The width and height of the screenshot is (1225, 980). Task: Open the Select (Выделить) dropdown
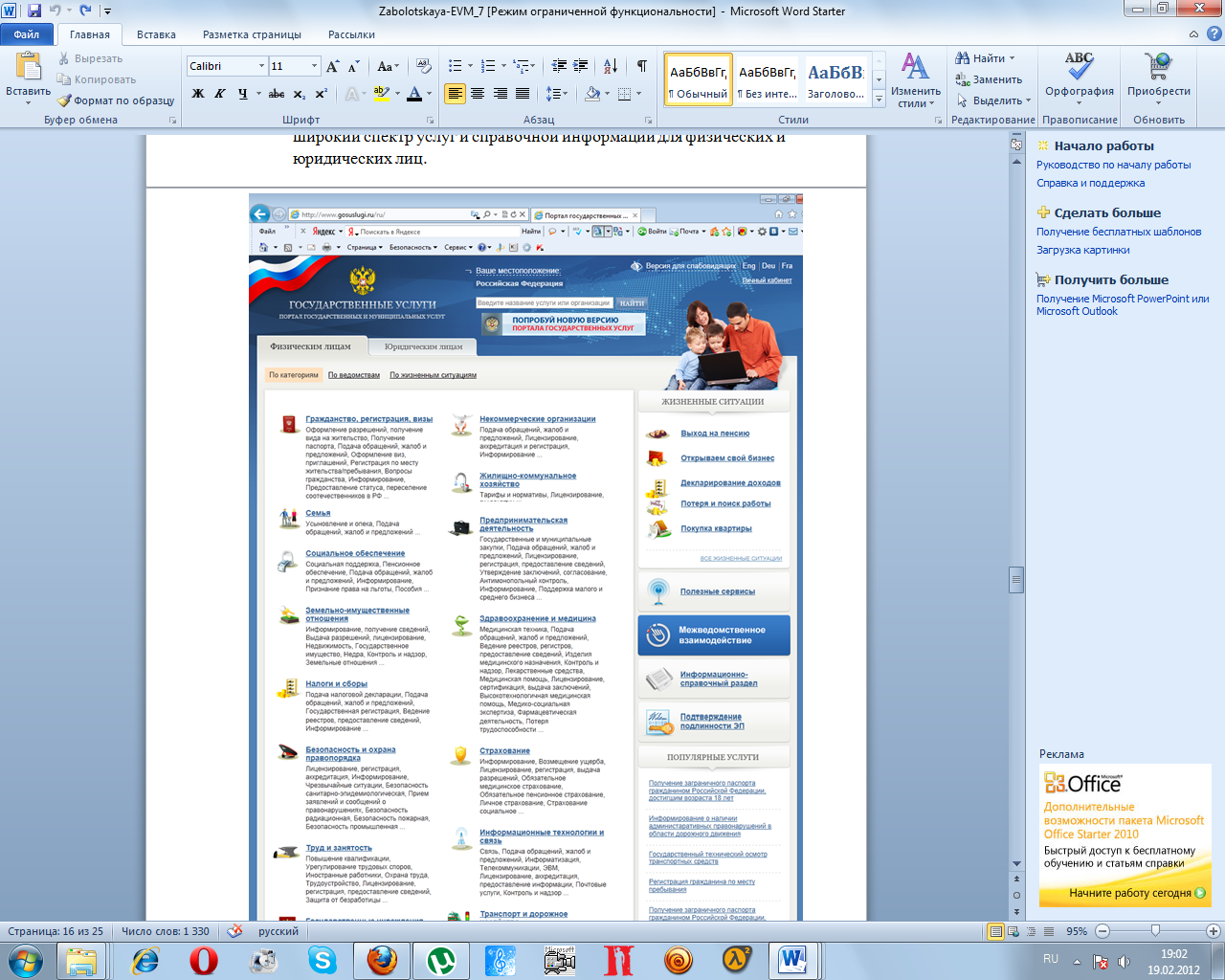point(993,100)
